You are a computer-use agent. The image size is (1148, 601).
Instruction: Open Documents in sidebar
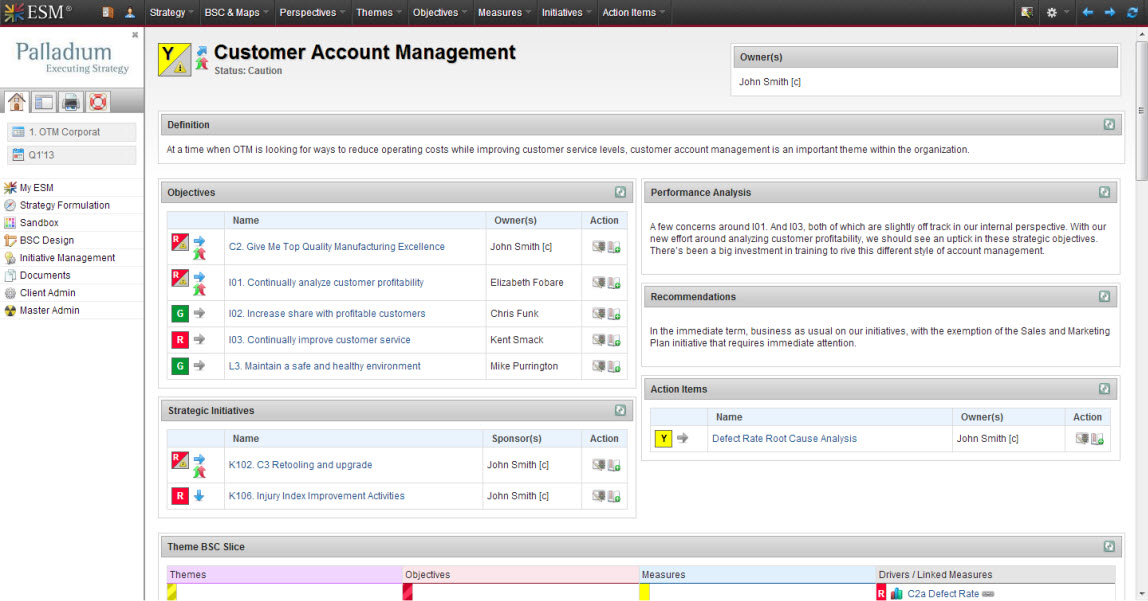(45, 275)
